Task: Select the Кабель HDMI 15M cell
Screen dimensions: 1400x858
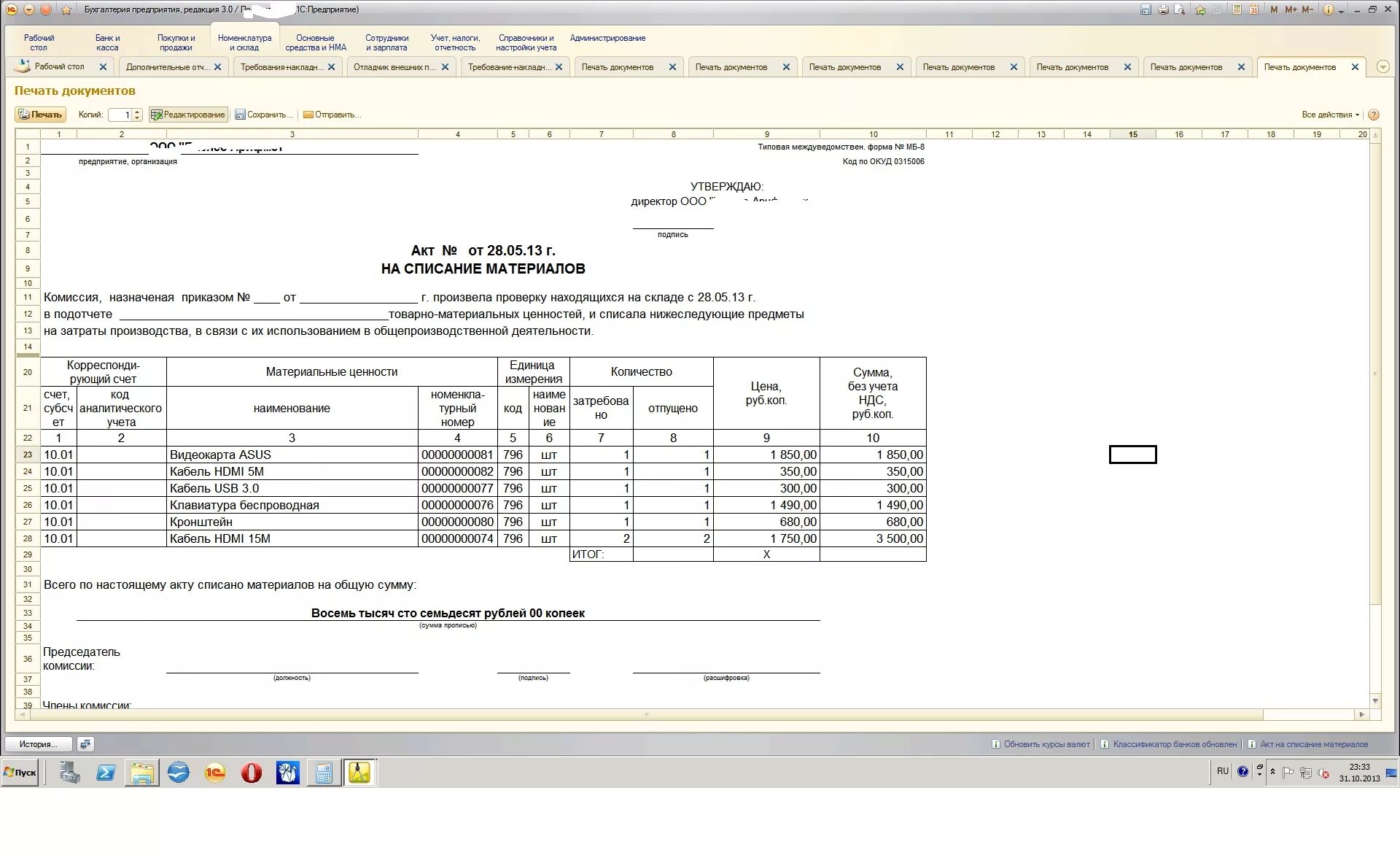Action: point(292,538)
